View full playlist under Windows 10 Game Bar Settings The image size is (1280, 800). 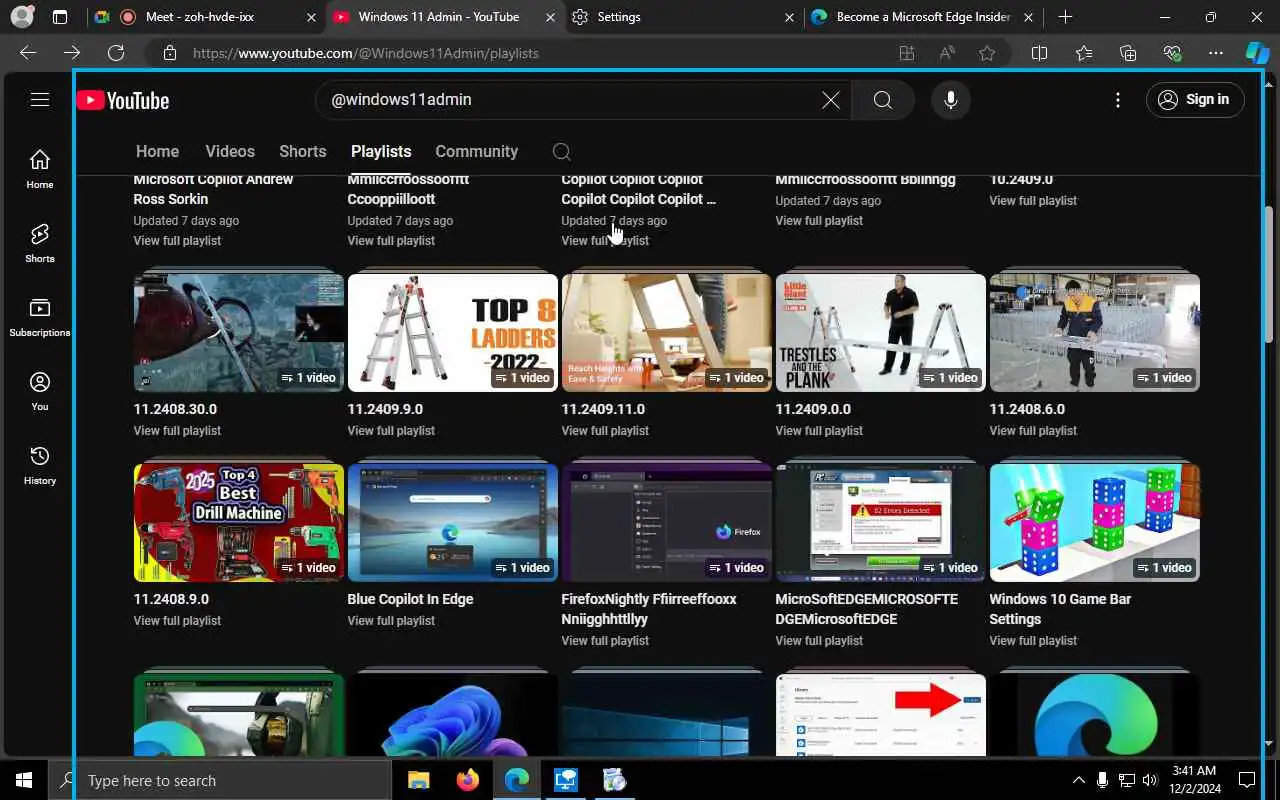pyautogui.click(x=1033, y=641)
